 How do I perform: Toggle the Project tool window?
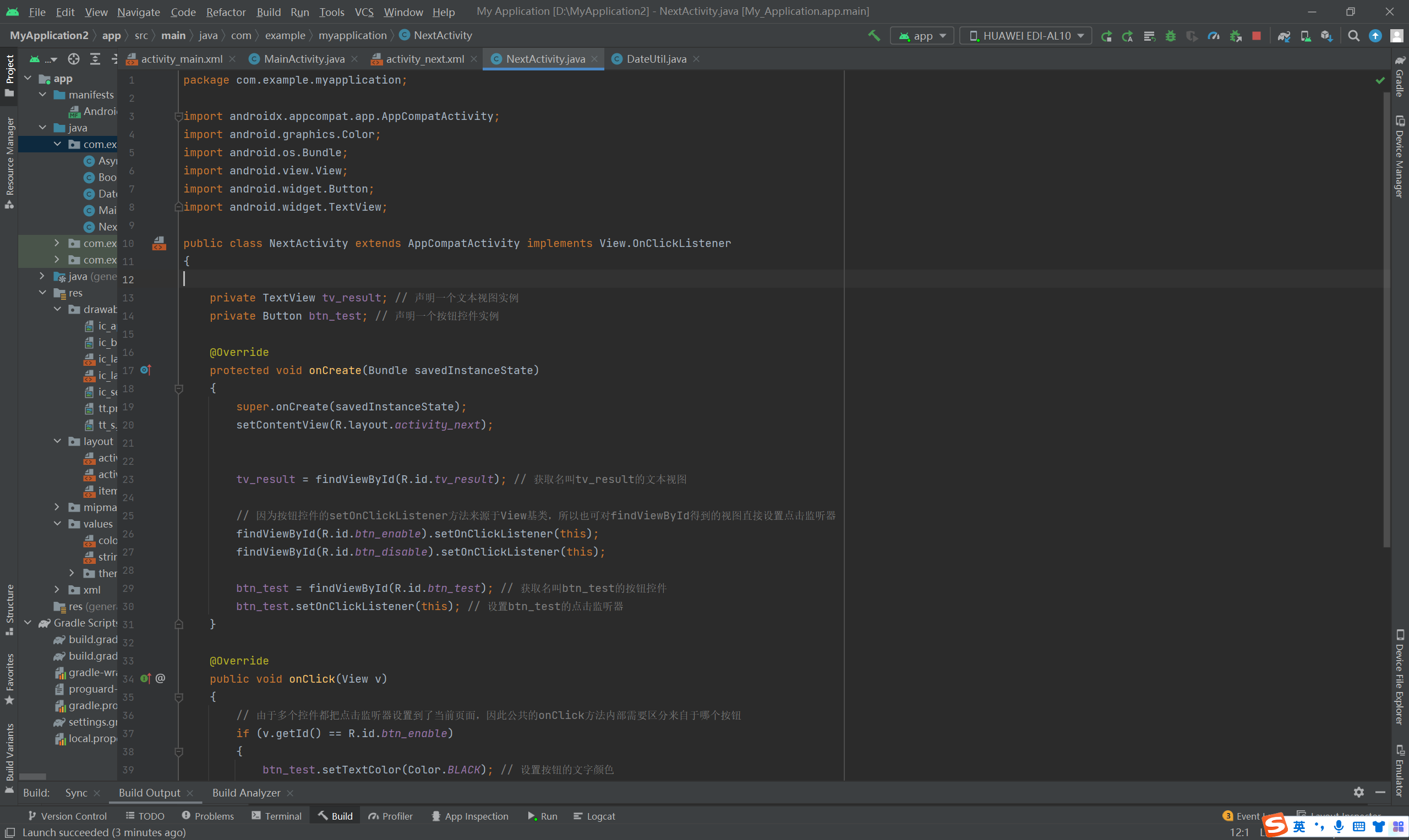click(9, 74)
